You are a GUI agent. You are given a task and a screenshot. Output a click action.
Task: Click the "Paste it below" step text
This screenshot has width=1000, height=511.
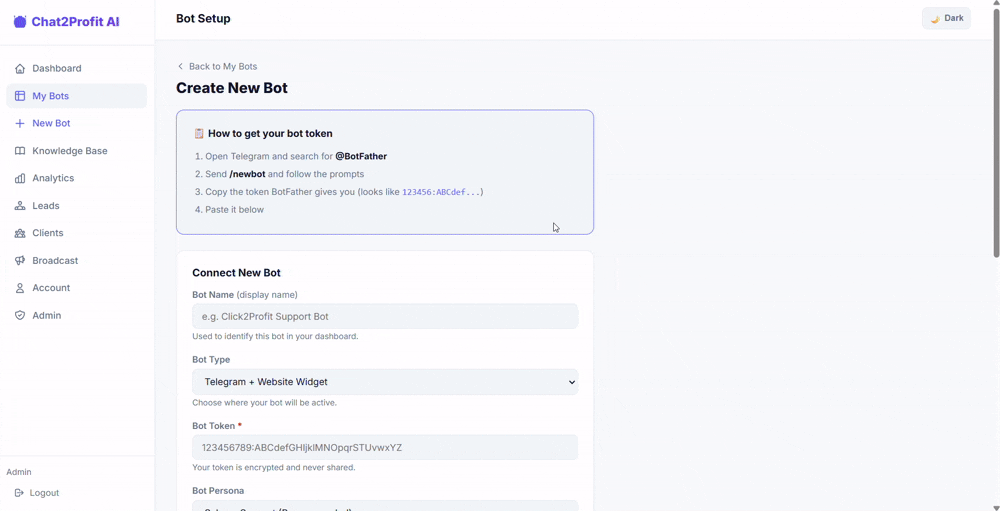[234, 209]
